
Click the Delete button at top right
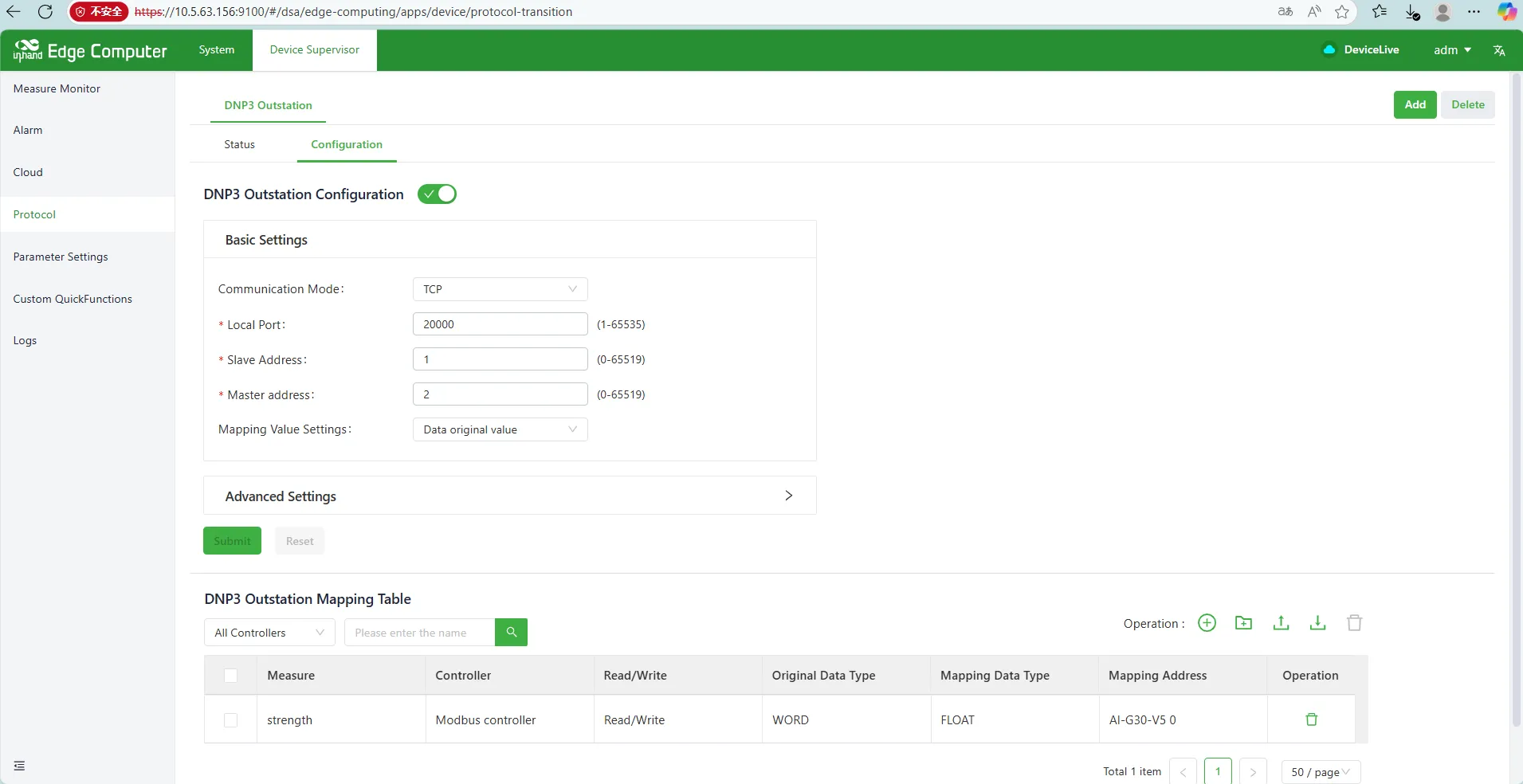1467,104
